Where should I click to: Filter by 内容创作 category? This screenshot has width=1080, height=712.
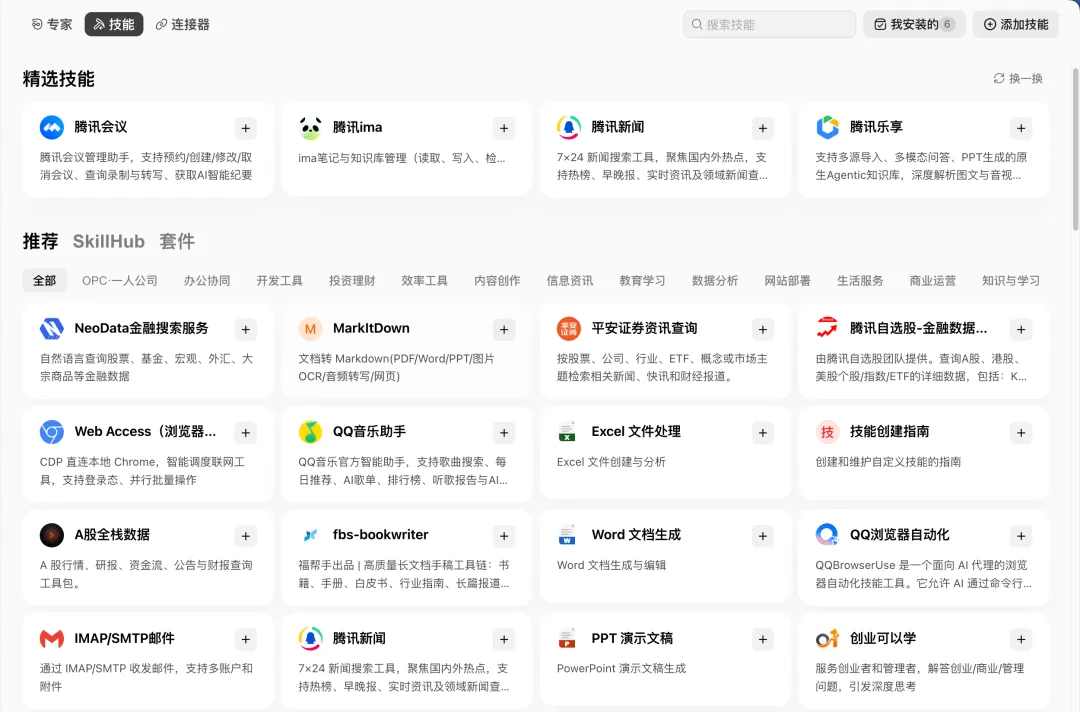[497, 280]
